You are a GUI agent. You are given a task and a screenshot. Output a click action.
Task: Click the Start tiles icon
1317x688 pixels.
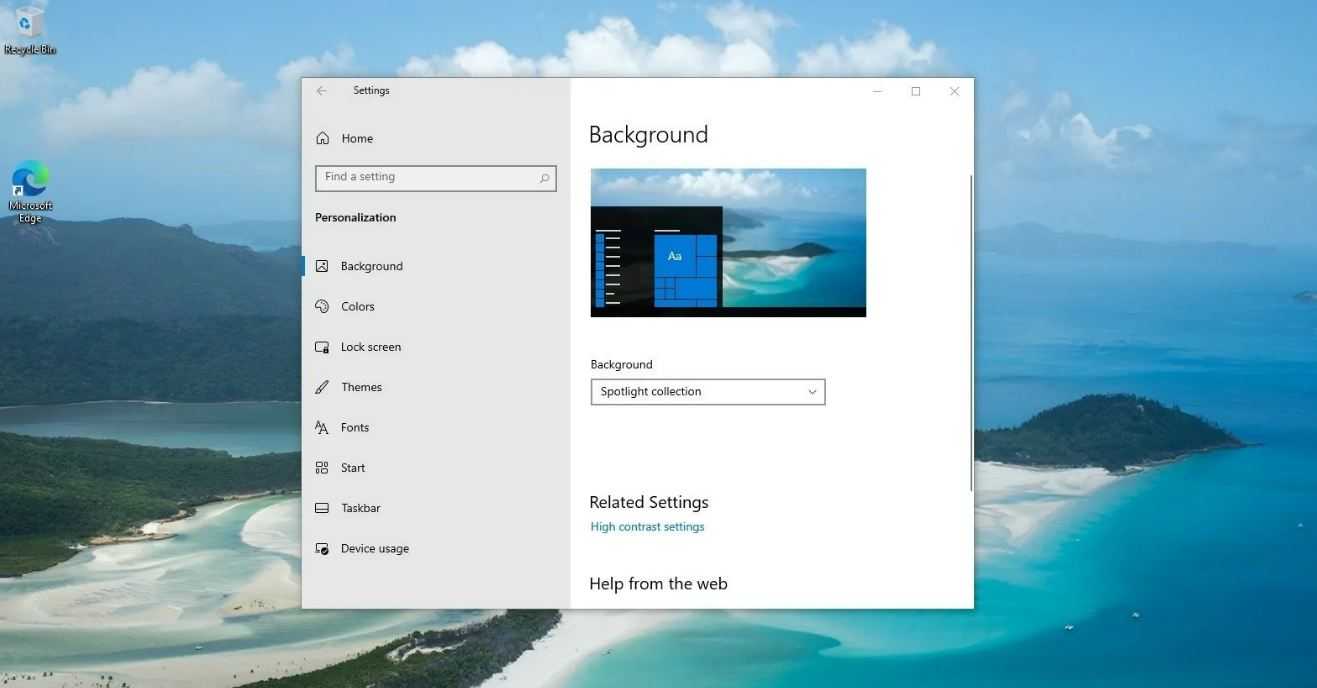click(322, 468)
